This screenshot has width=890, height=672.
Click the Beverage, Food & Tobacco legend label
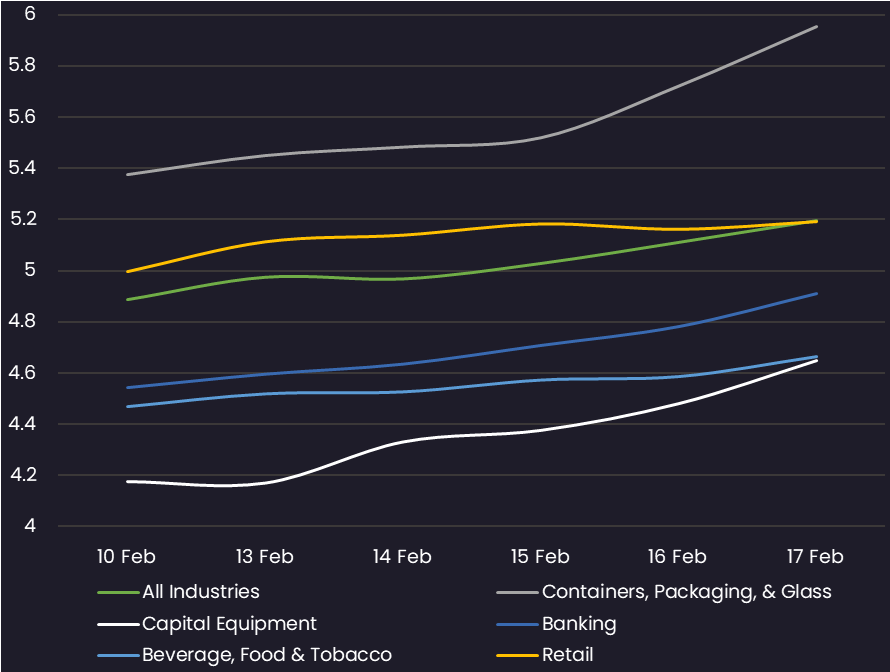[x=267, y=655]
